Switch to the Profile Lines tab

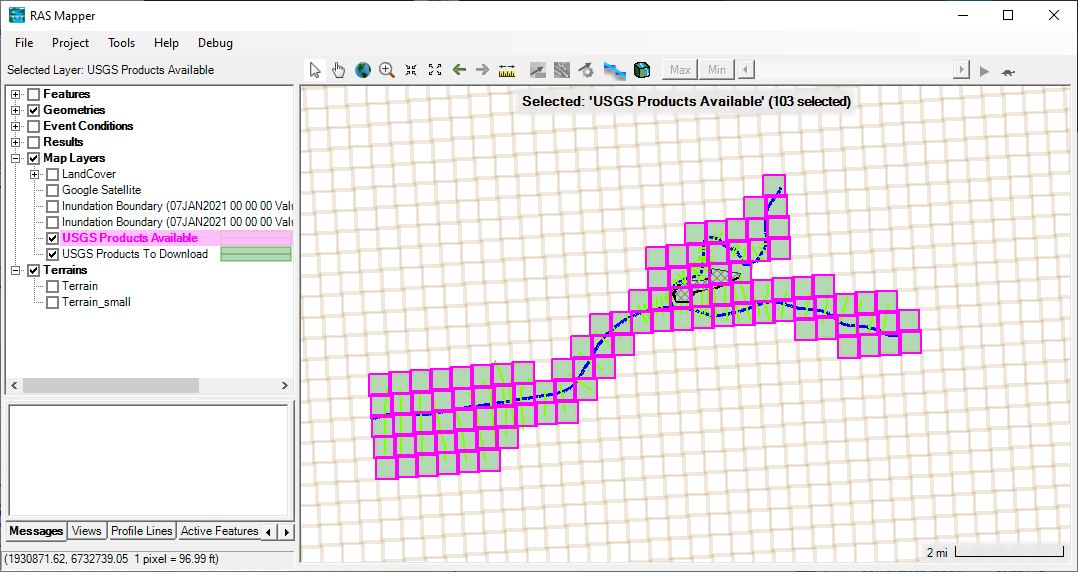point(141,531)
